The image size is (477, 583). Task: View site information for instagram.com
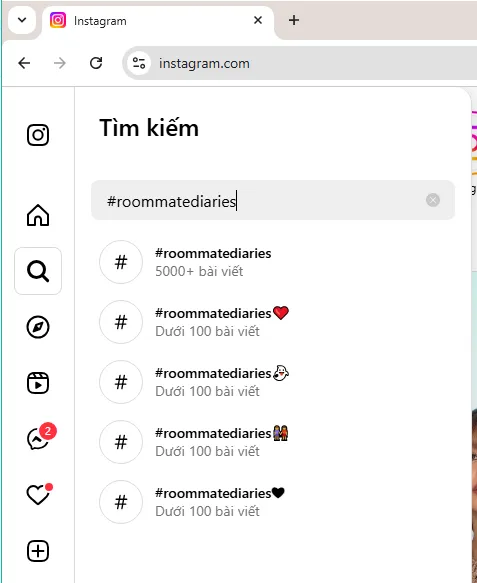[x=139, y=63]
